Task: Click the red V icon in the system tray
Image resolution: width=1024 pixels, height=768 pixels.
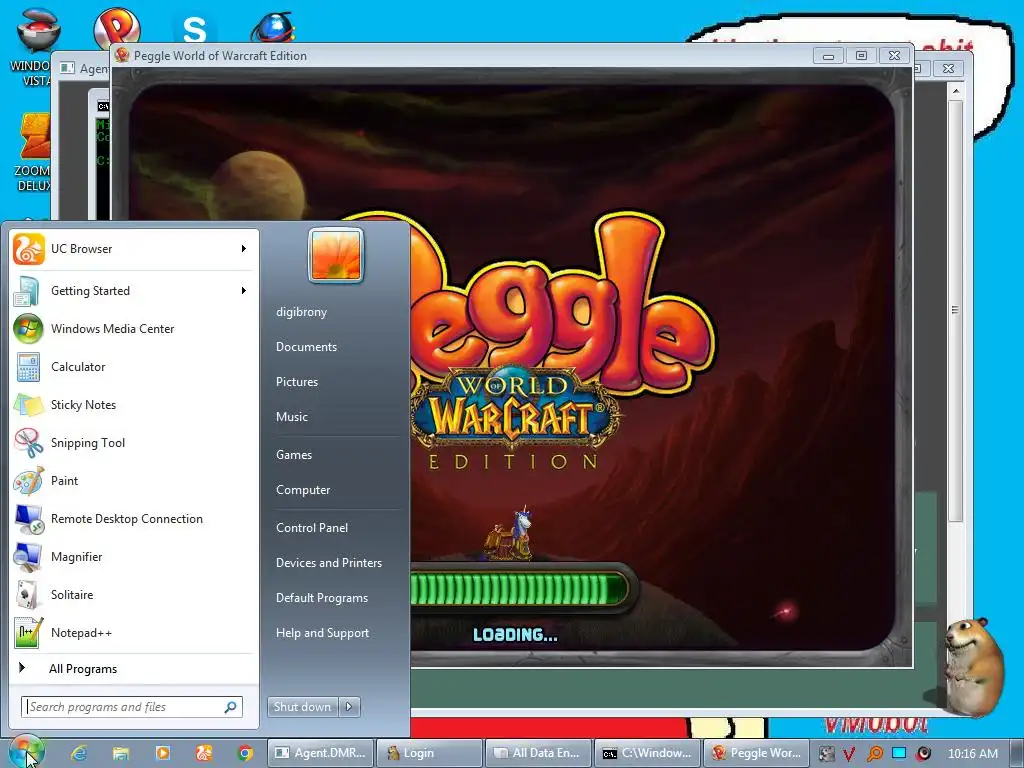Action: [849, 754]
